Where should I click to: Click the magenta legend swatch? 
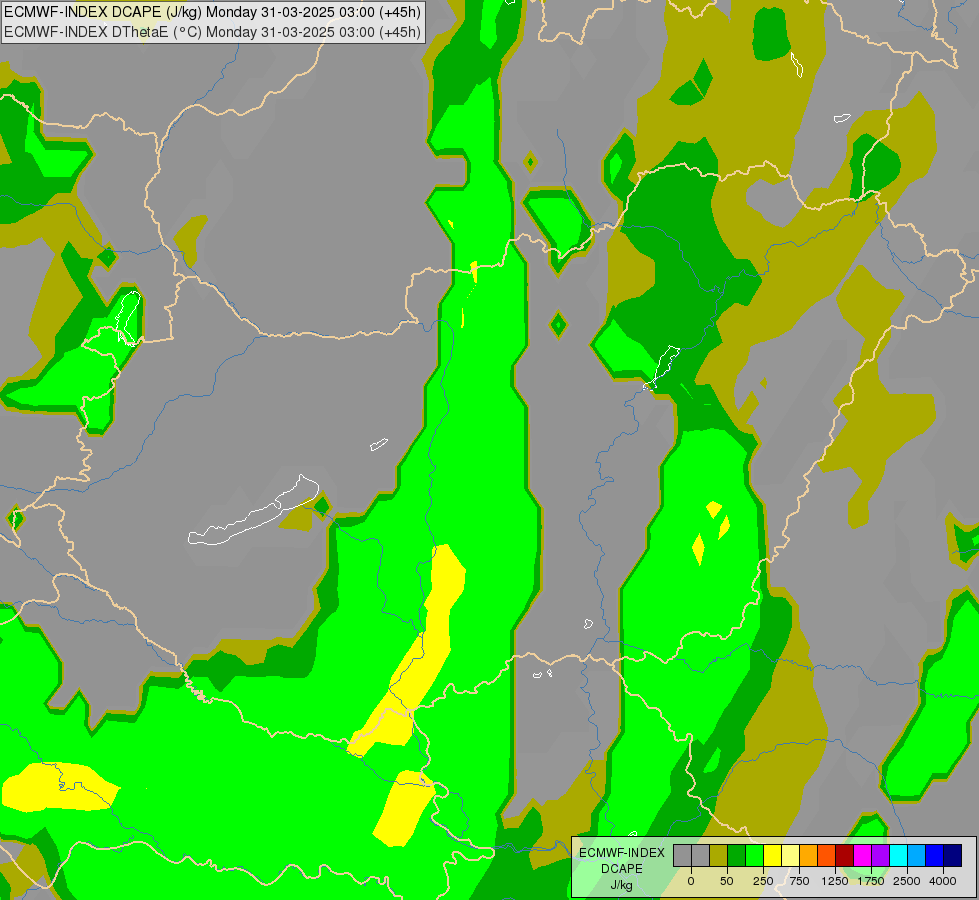[x=862, y=855]
